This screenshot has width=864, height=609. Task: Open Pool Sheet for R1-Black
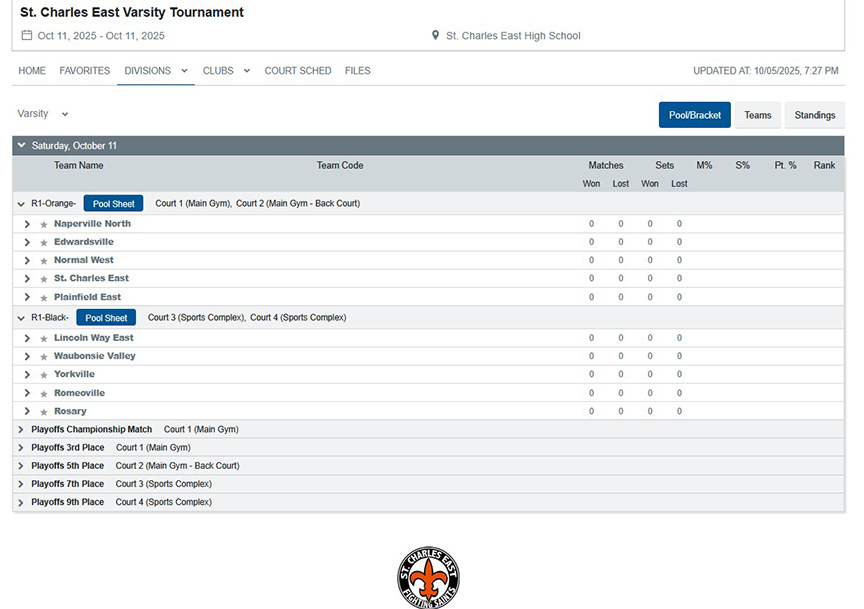tap(106, 318)
